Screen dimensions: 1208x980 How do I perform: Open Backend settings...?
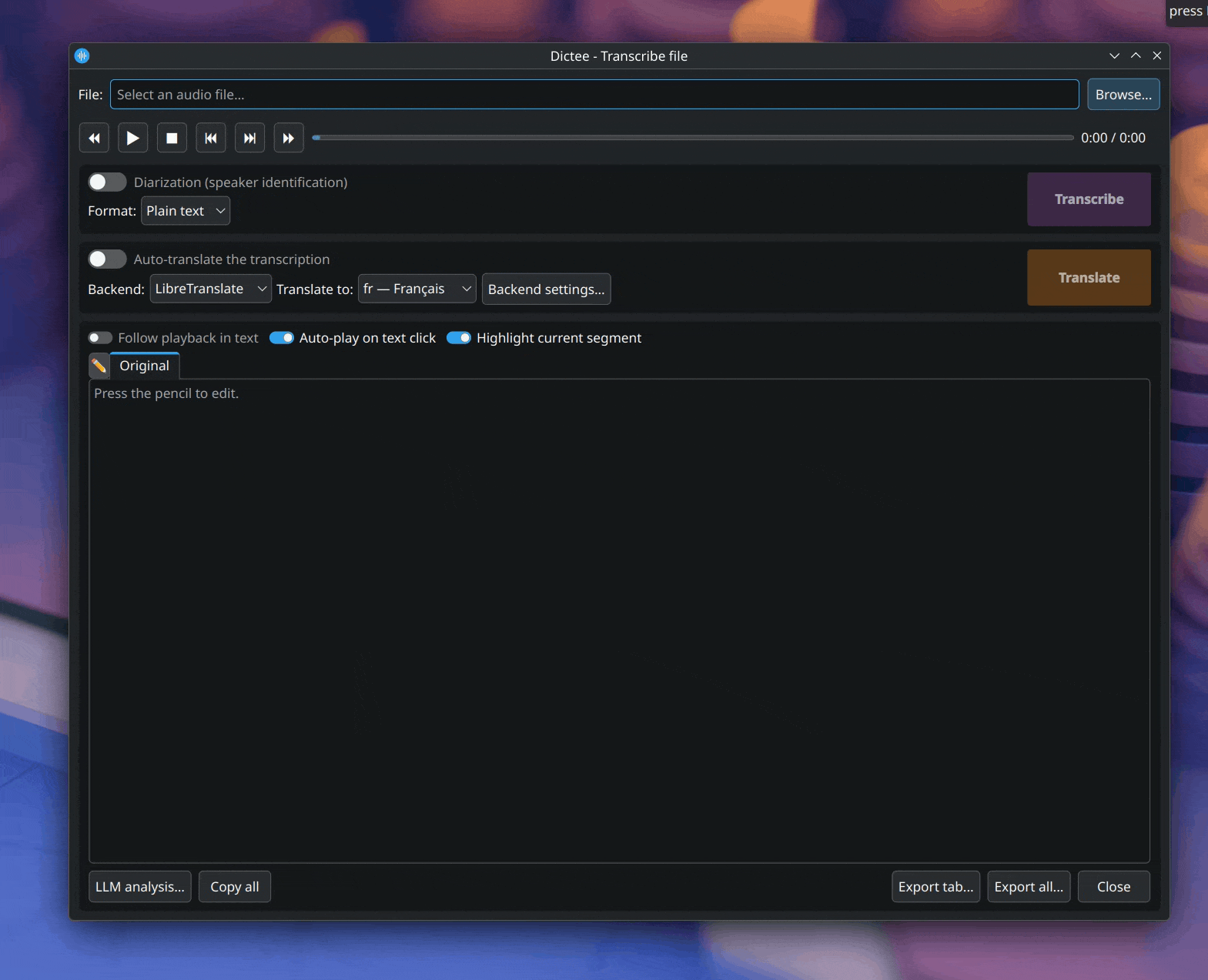pos(546,289)
